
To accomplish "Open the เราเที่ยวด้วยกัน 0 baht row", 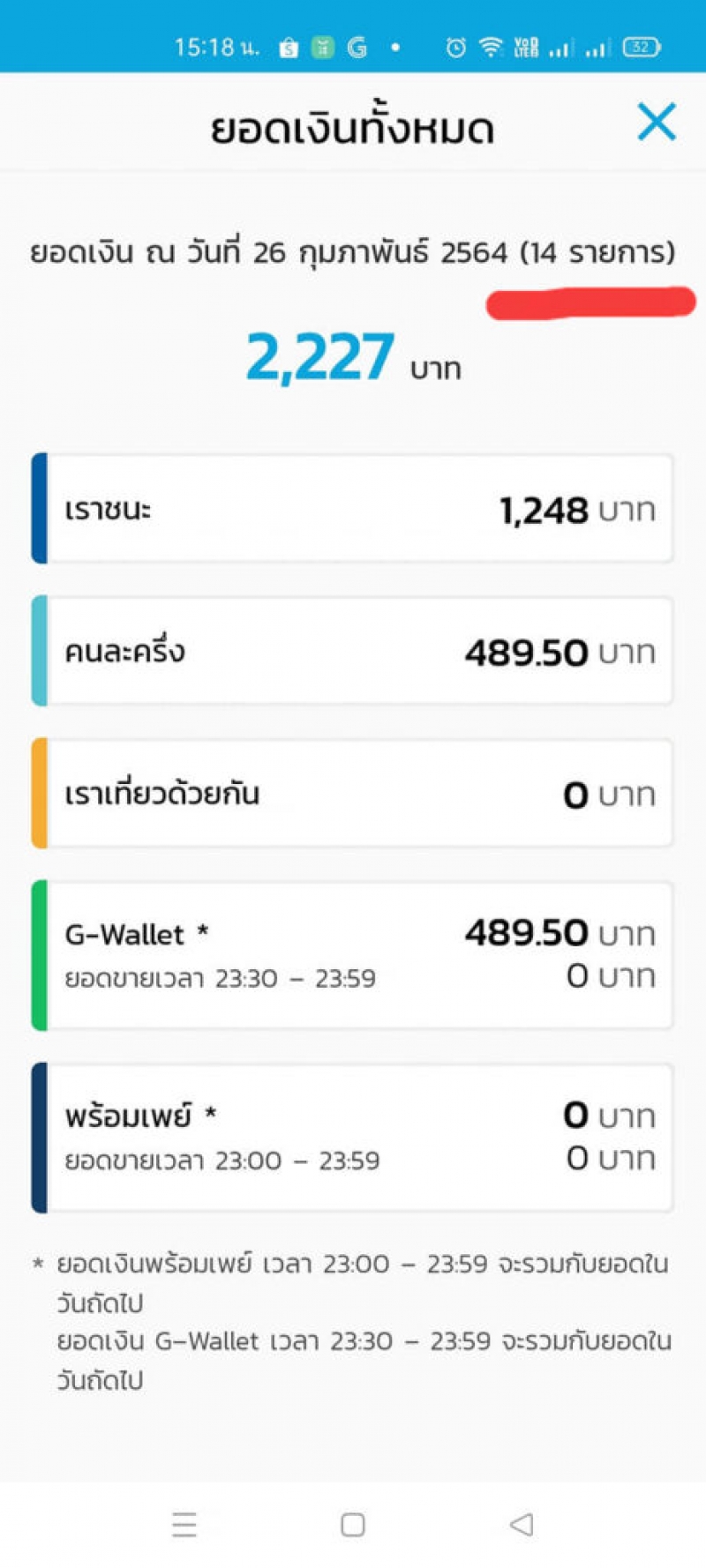I will pyautogui.click(x=353, y=794).
